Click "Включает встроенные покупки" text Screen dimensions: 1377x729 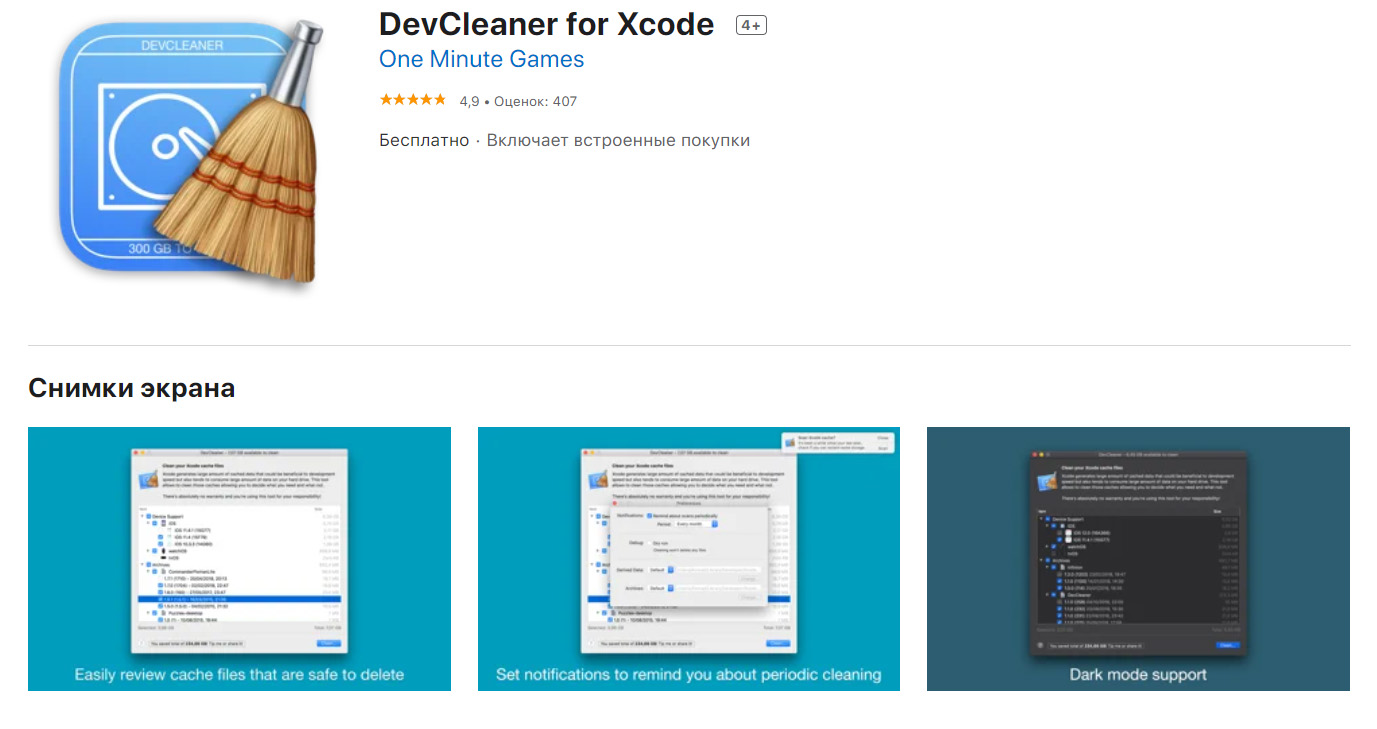point(618,140)
